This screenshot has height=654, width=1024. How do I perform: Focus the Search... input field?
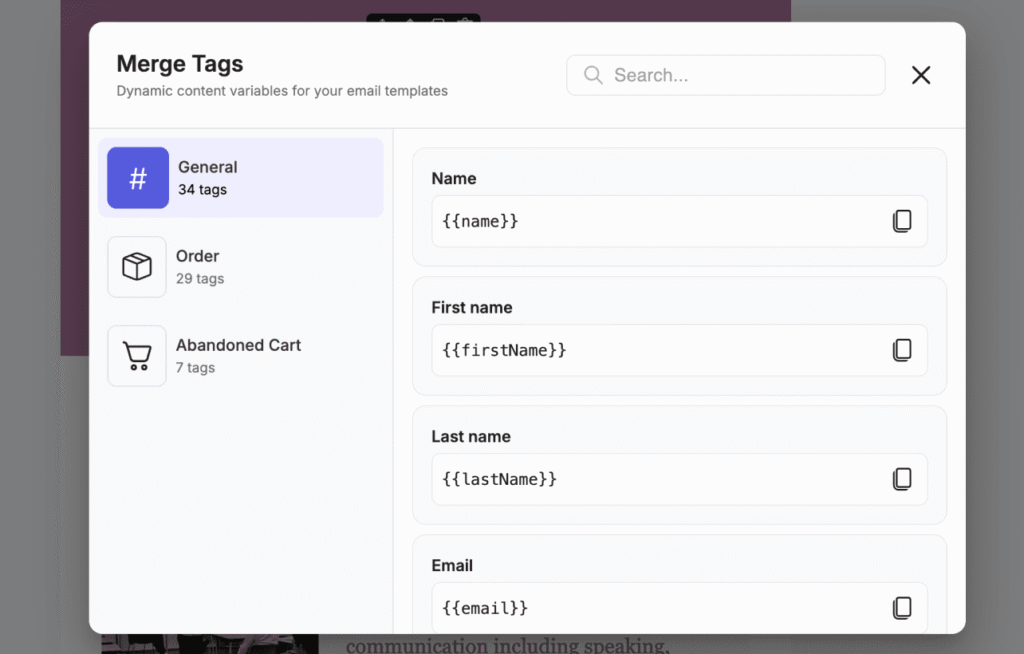[726, 75]
